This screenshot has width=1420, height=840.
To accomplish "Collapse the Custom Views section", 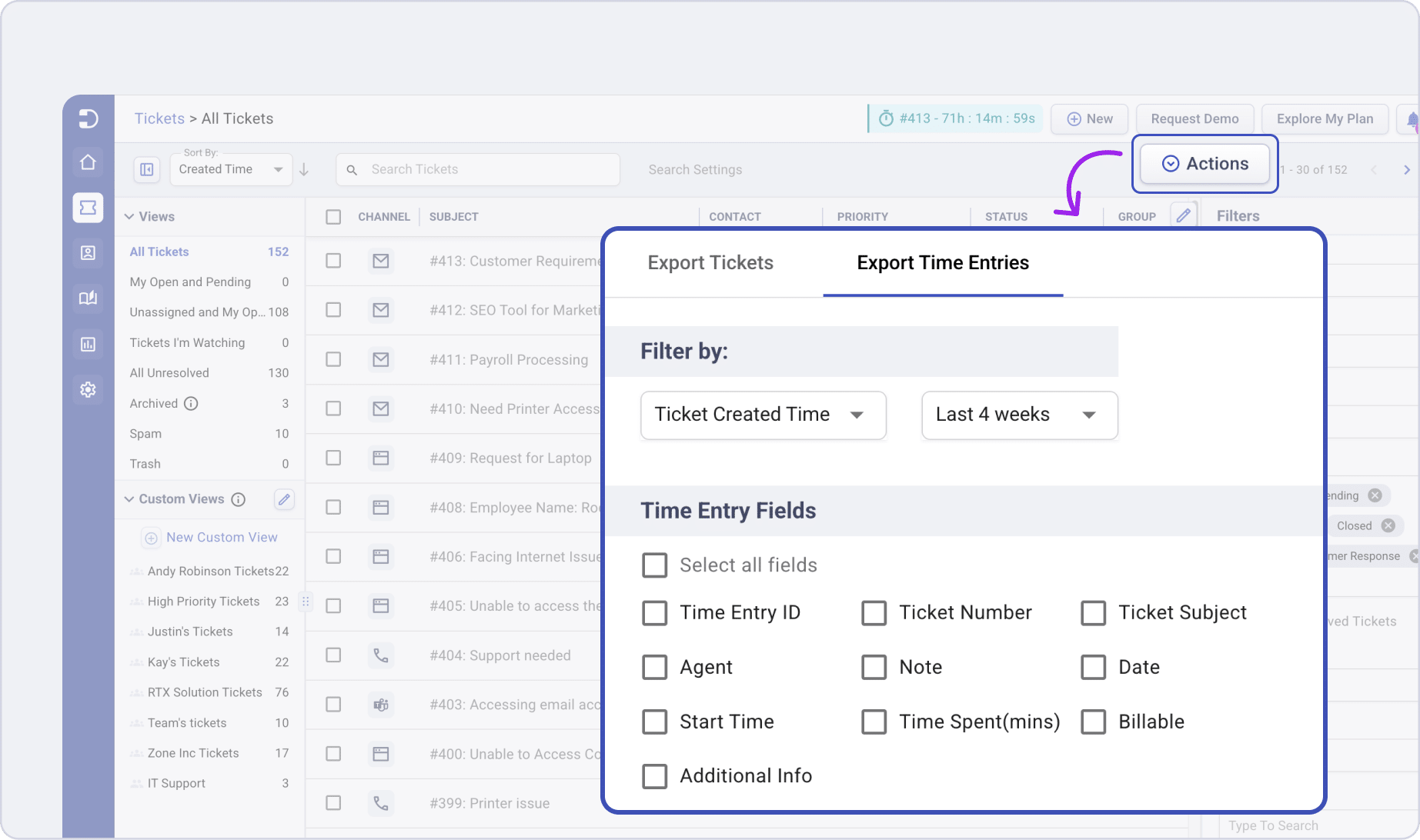I will pyautogui.click(x=129, y=498).
